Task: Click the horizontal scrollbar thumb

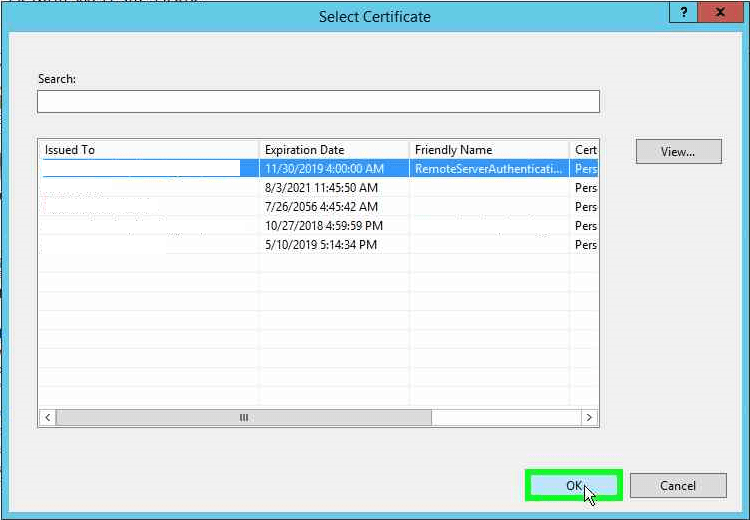Action: 244,417
